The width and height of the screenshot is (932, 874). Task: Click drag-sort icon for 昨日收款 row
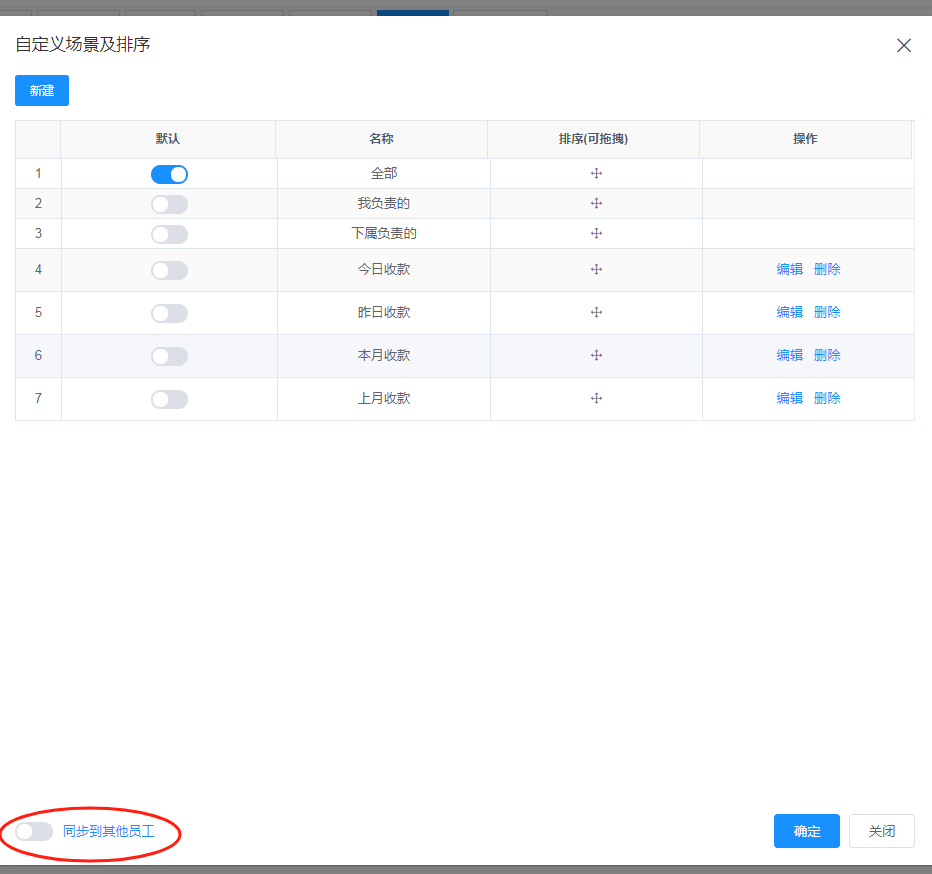pos(596,313)
